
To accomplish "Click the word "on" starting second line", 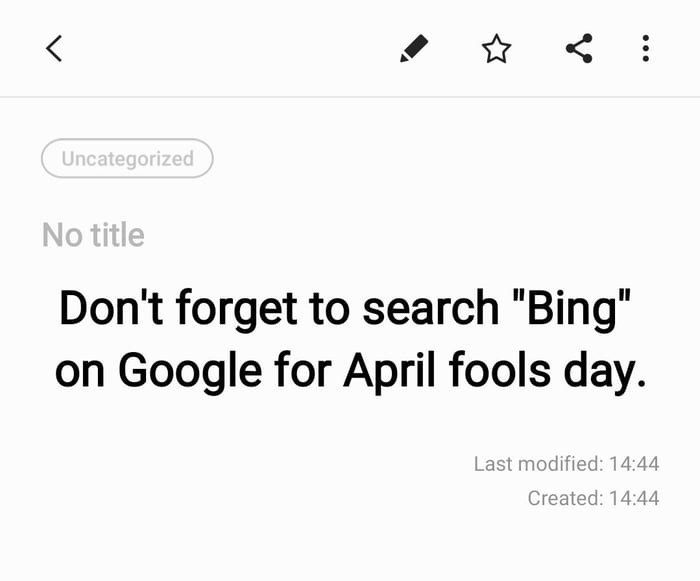I will coord(80,374).
